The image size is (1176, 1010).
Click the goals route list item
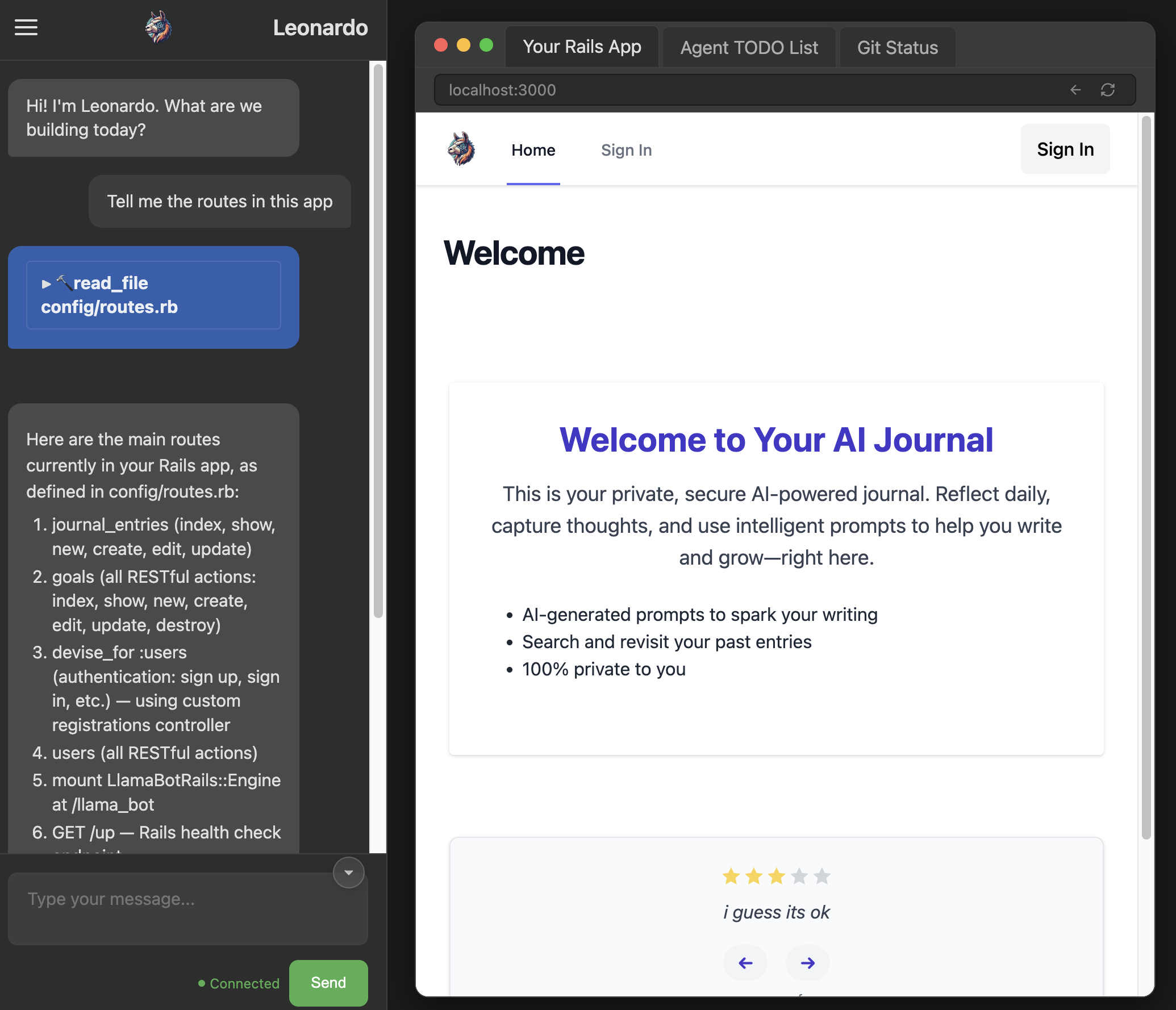coord(154,601)
